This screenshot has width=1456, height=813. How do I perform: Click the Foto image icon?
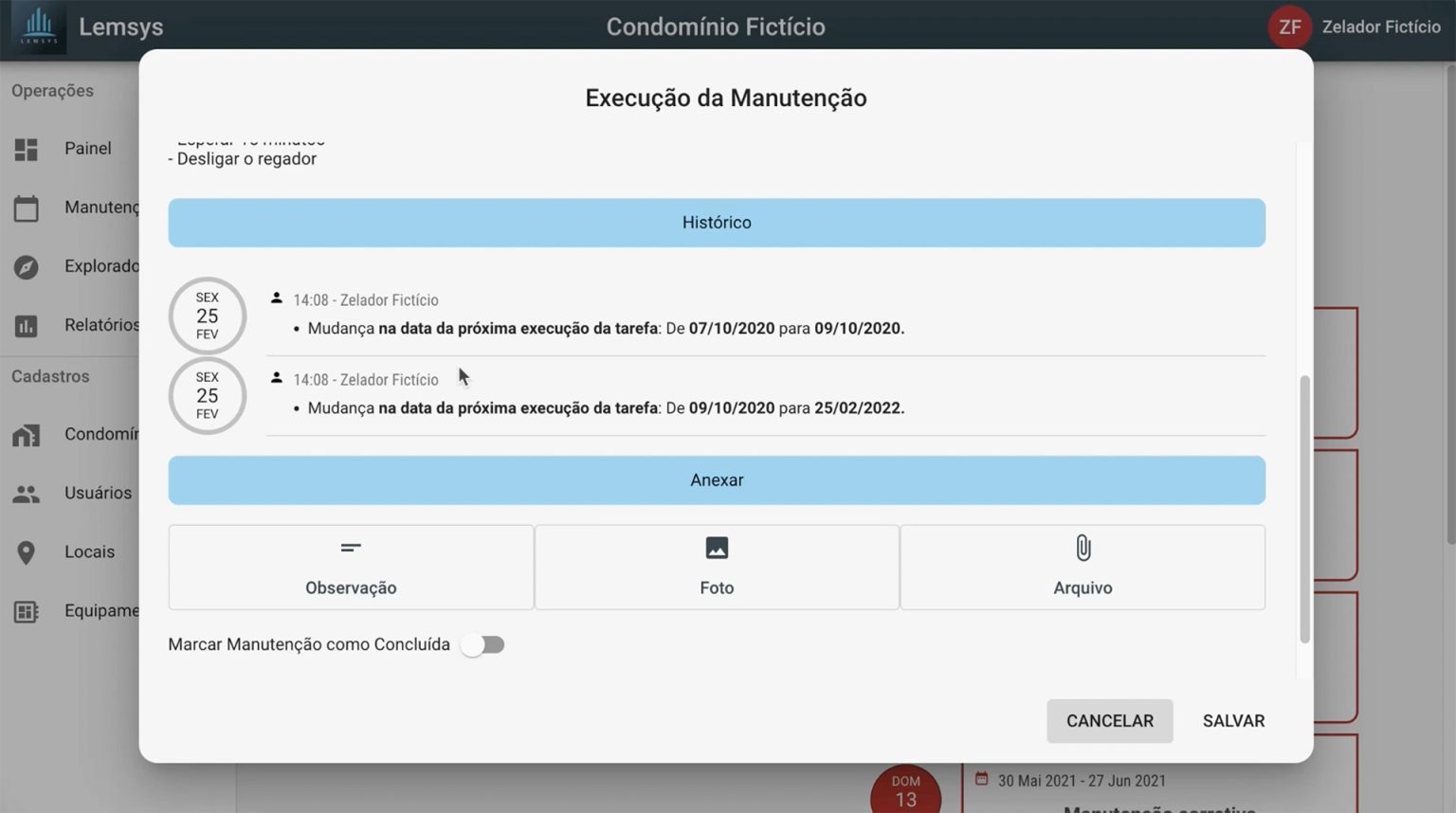click(x=717, y=548)
